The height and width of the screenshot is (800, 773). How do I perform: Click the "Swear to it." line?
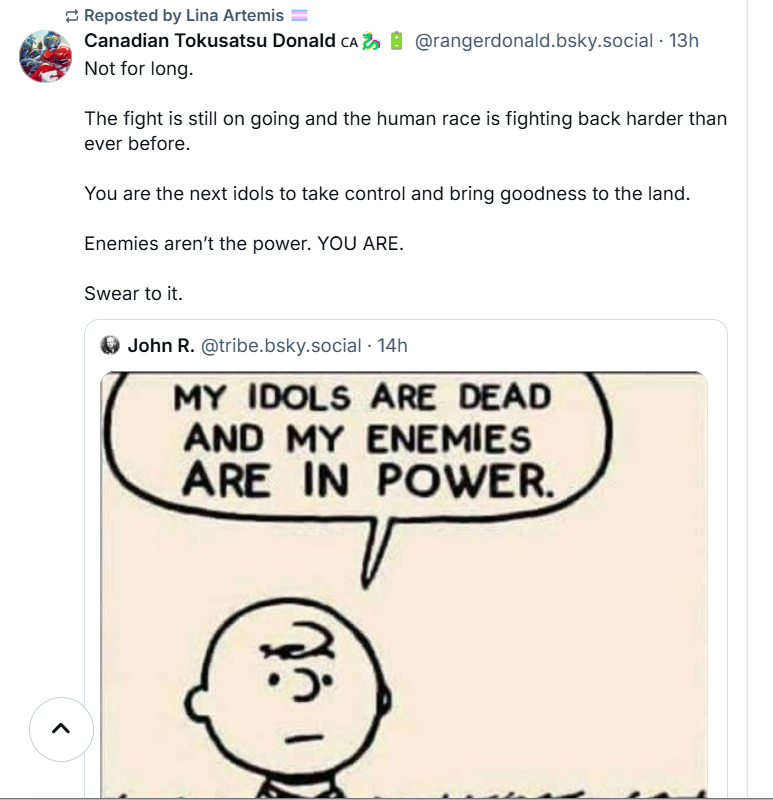(x=134, y=294)
